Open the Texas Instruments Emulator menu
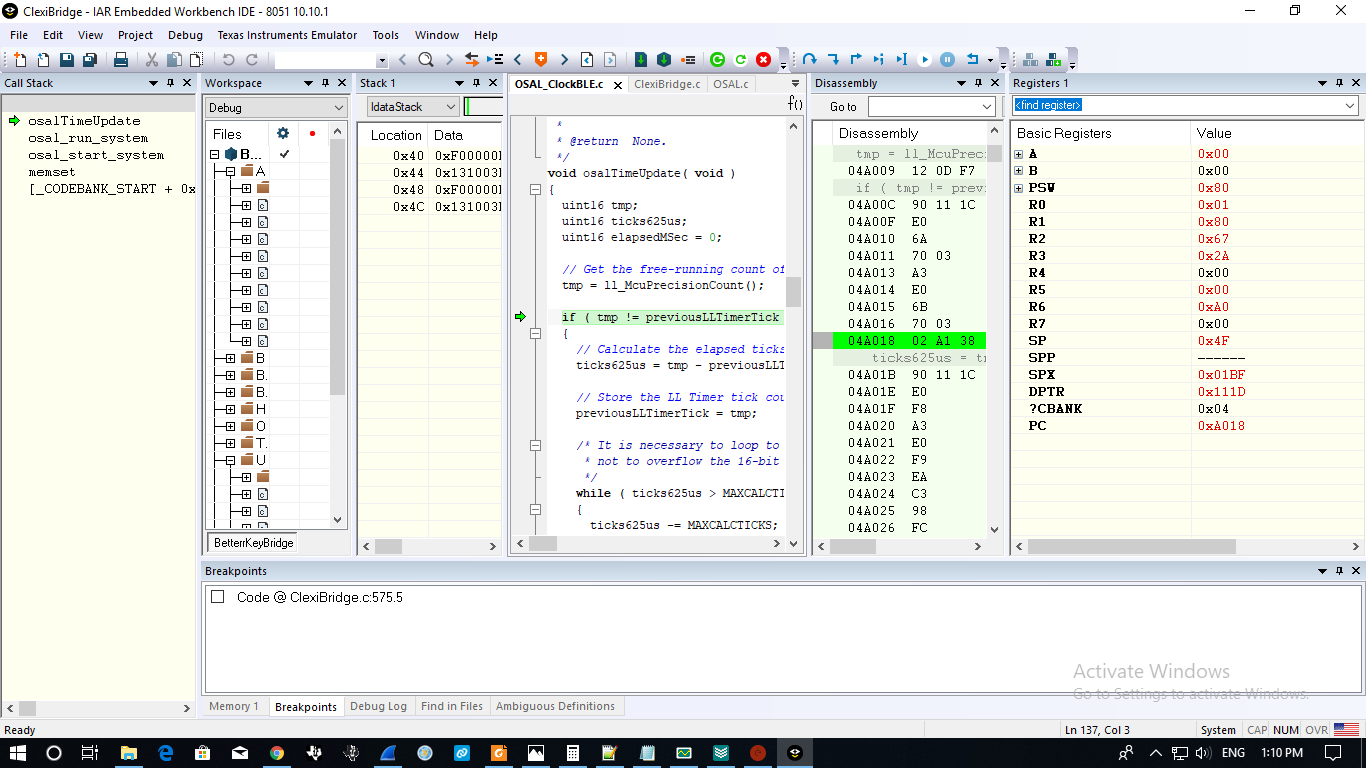This screenshot has height=768, width=1366. (x=287, y=35)
